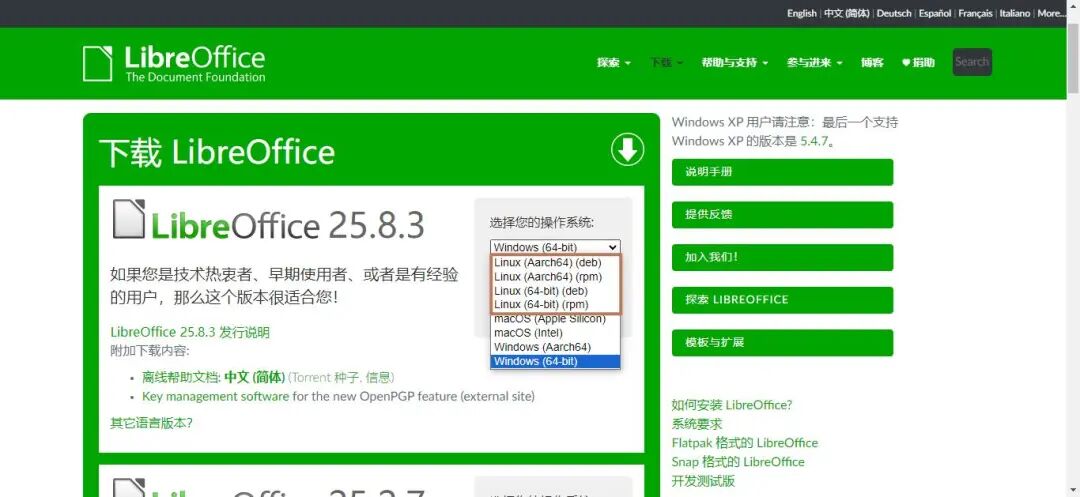Switch site language to English
Image resolution: width=1080 pixels, height=497 pixels.
coord(802,13)
